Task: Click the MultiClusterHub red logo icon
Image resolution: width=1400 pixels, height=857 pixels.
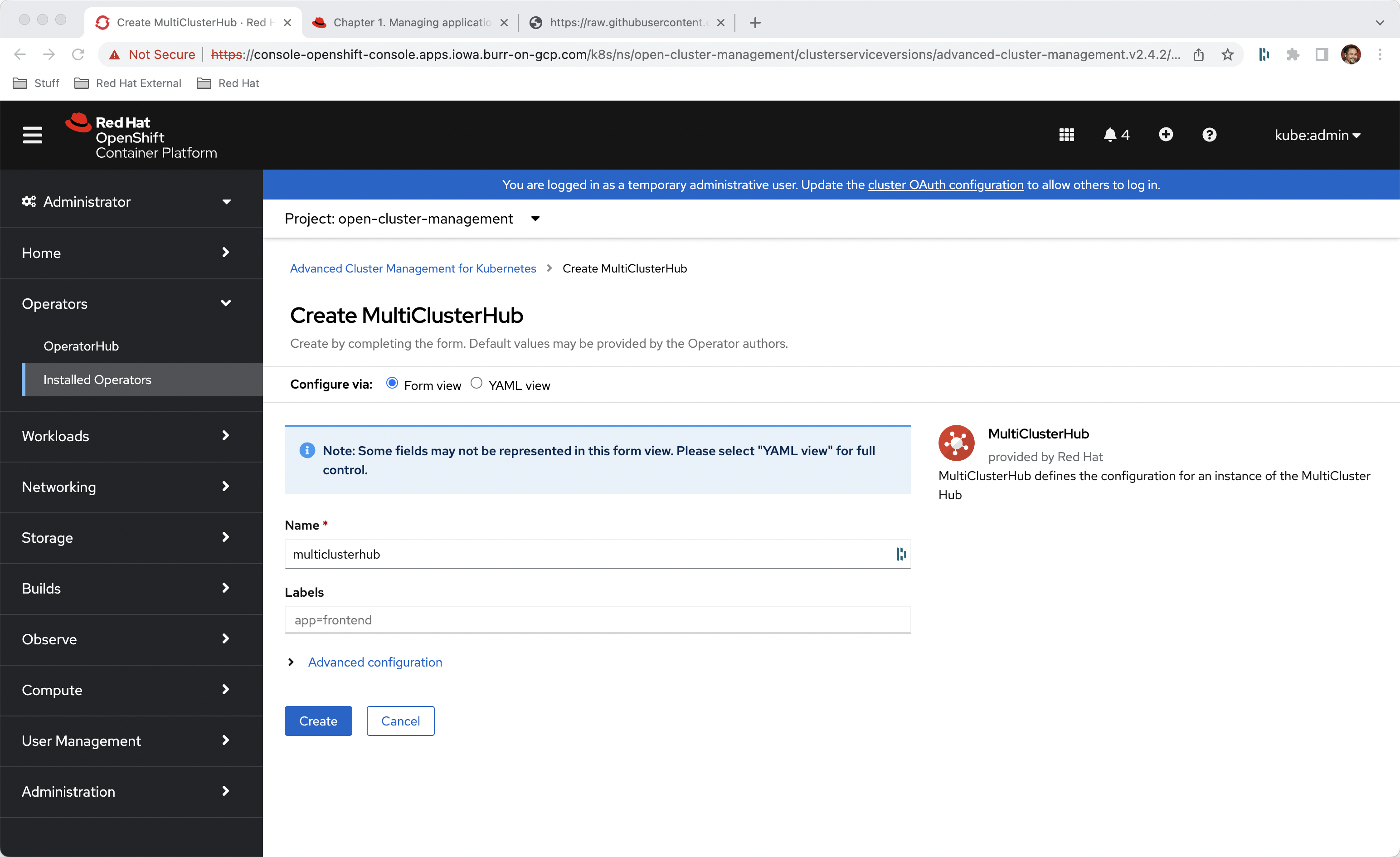Action: tap(956, 443)
